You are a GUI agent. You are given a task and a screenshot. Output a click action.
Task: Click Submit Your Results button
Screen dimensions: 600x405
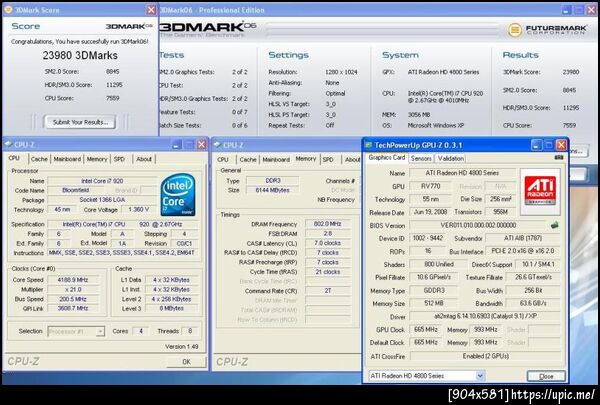click(x=80, y=122)
